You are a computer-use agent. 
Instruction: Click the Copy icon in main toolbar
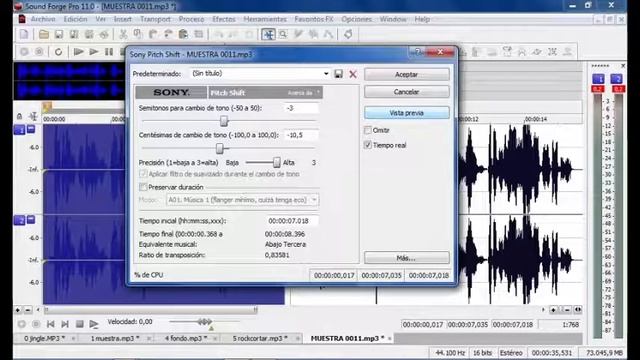tap(138, 35)
